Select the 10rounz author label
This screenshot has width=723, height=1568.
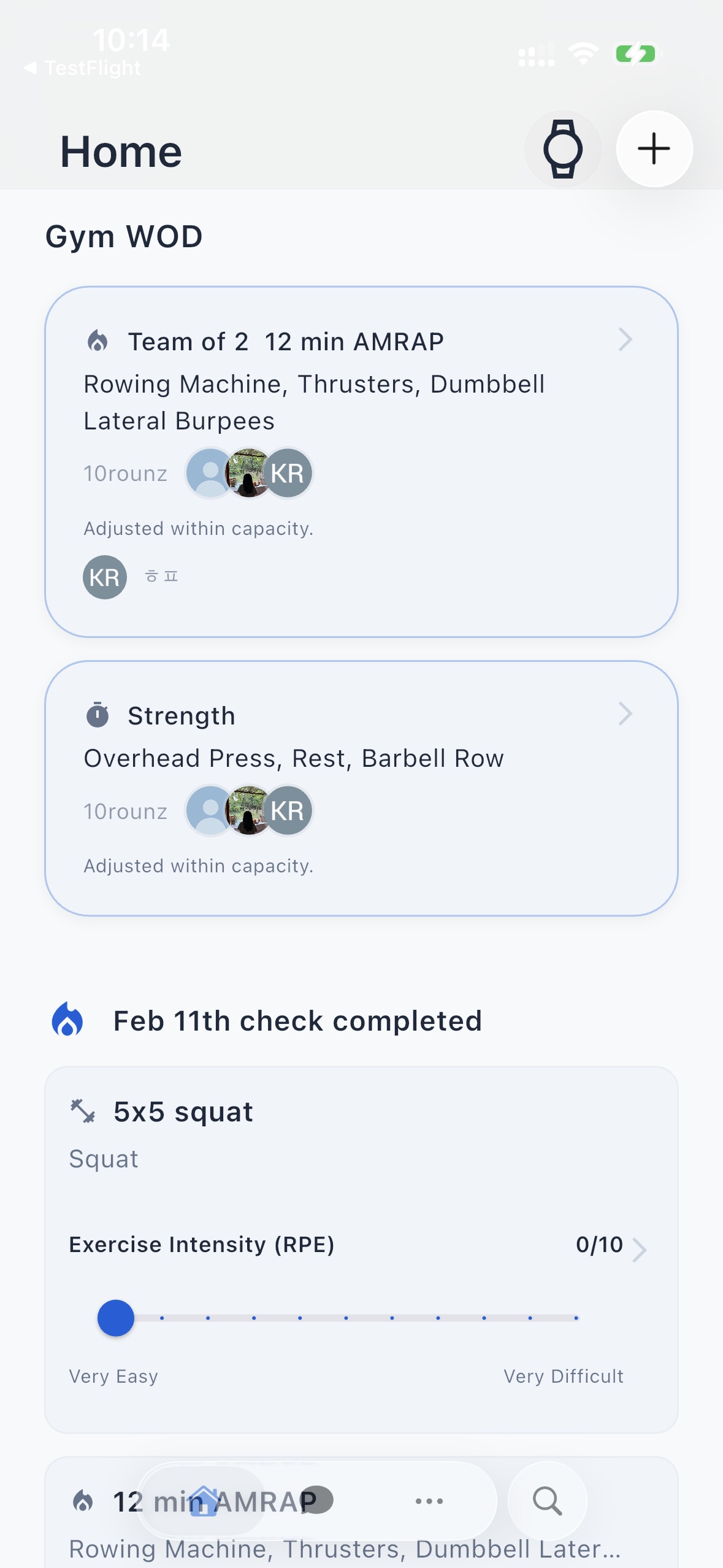click(x=125, y=472)
